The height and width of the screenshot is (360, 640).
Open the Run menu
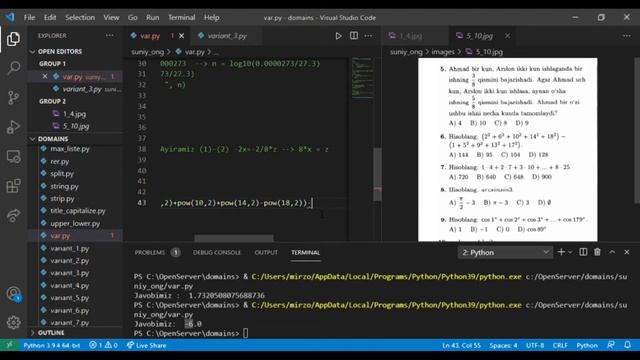point(153,18)
